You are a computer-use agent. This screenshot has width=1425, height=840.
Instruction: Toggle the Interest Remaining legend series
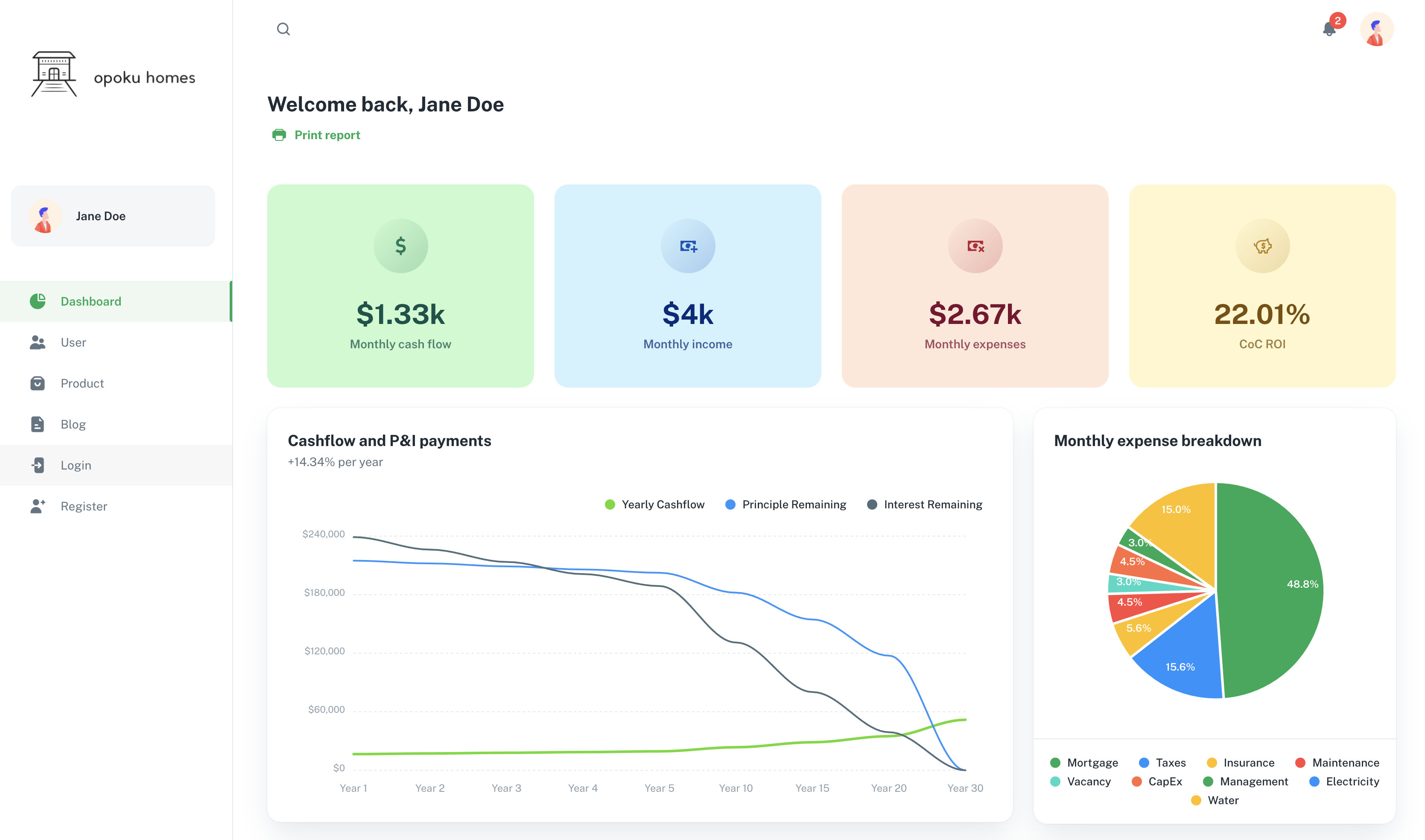click(x=925, y=505)
